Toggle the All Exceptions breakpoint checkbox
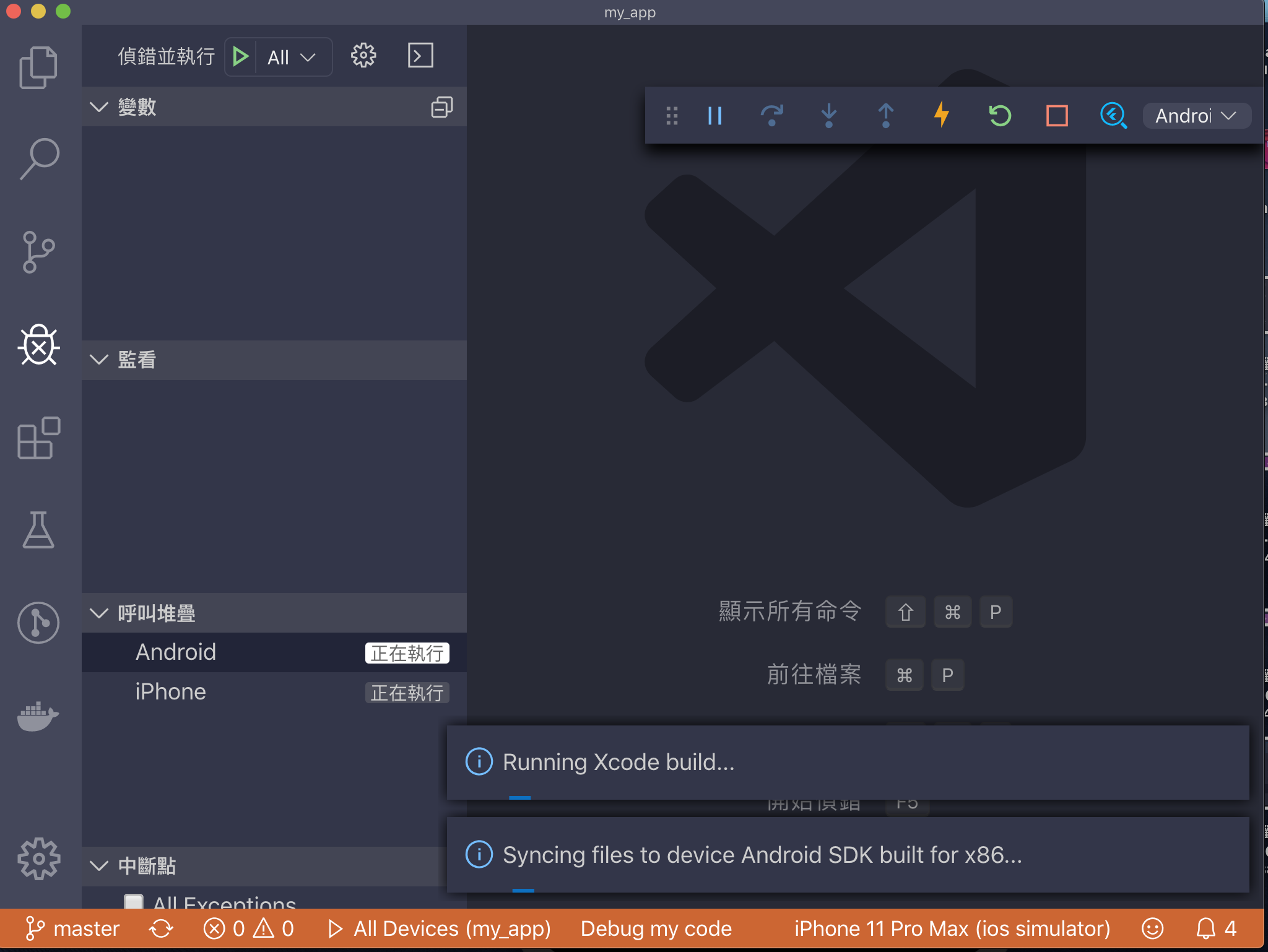This screenshot has width=1268, height=952. (x=134, y=901)
